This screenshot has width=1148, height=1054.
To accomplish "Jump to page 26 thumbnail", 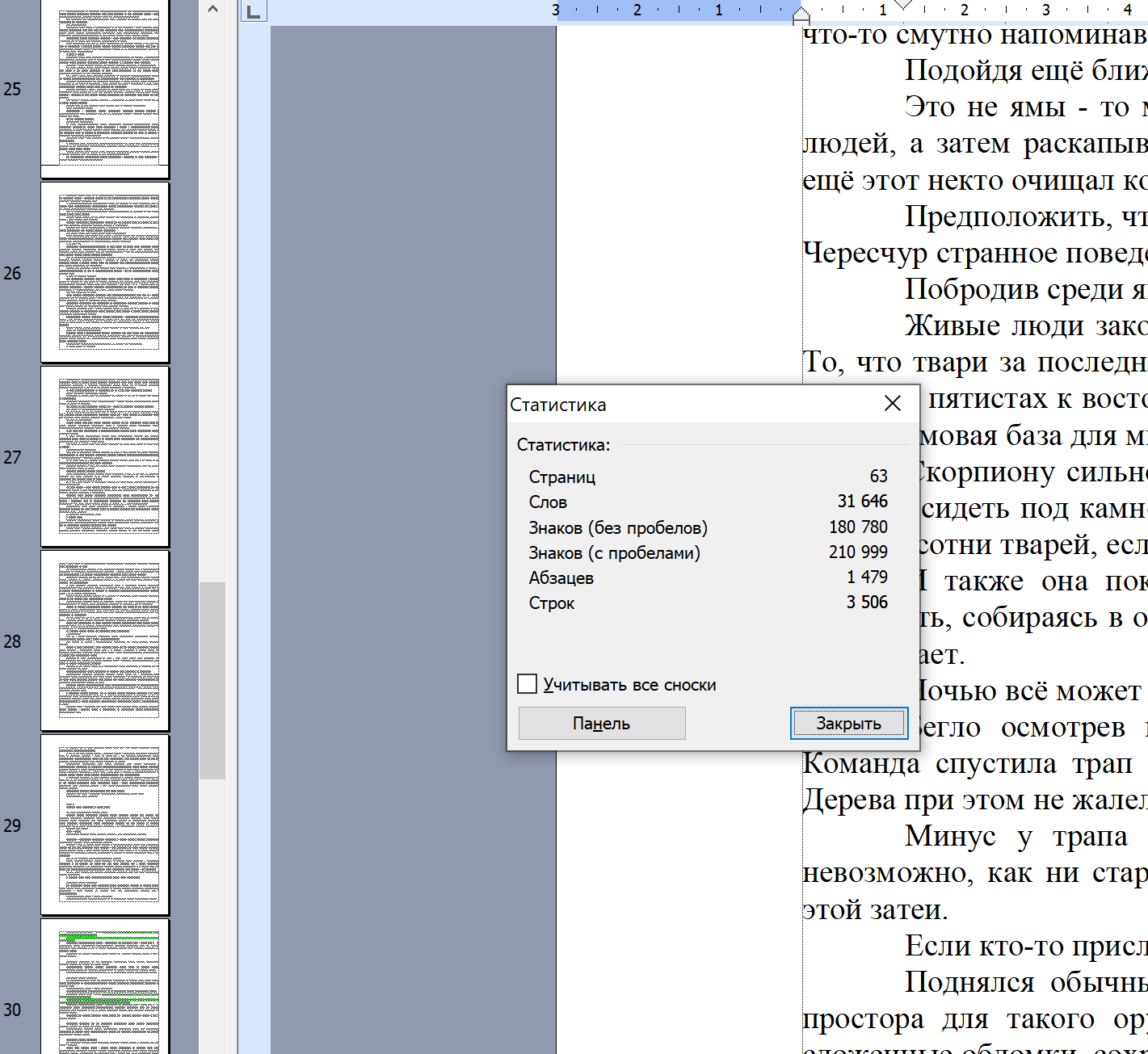I will (x=105, y=272).
